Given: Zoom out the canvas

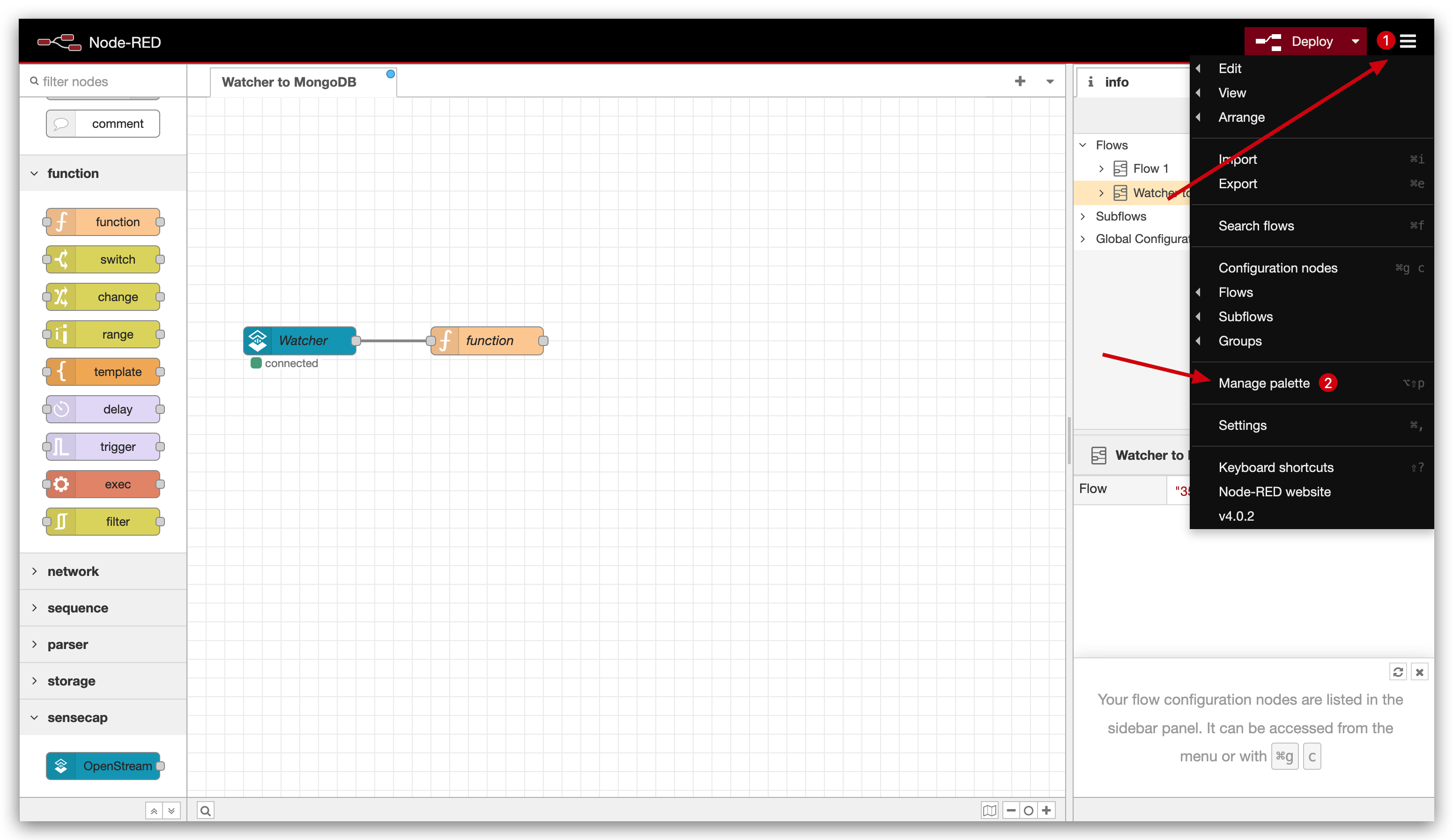Looking at the screenshot, I should 1011,811.
